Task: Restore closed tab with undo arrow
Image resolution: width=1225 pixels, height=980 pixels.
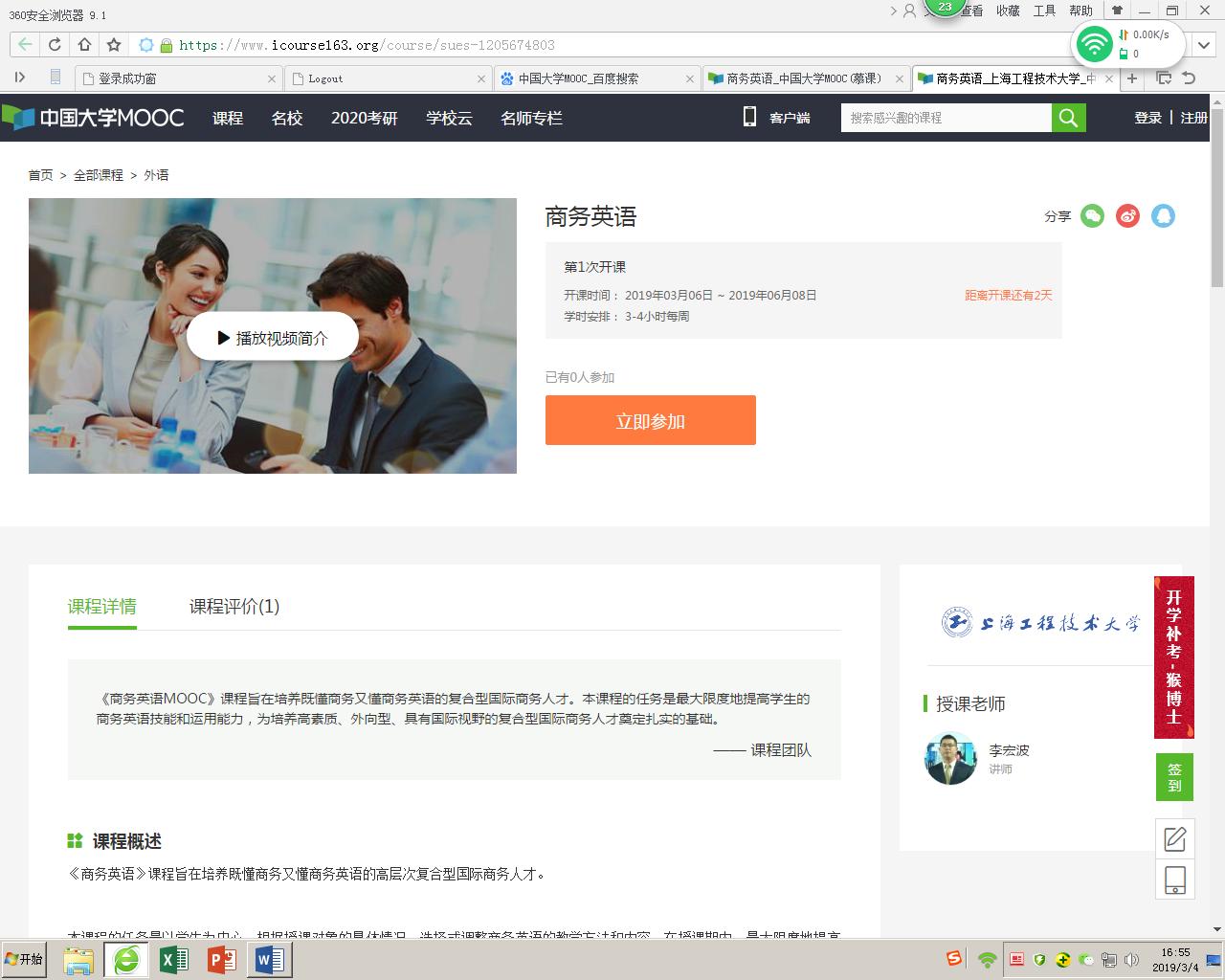Action: click(x=1189, y=78)
